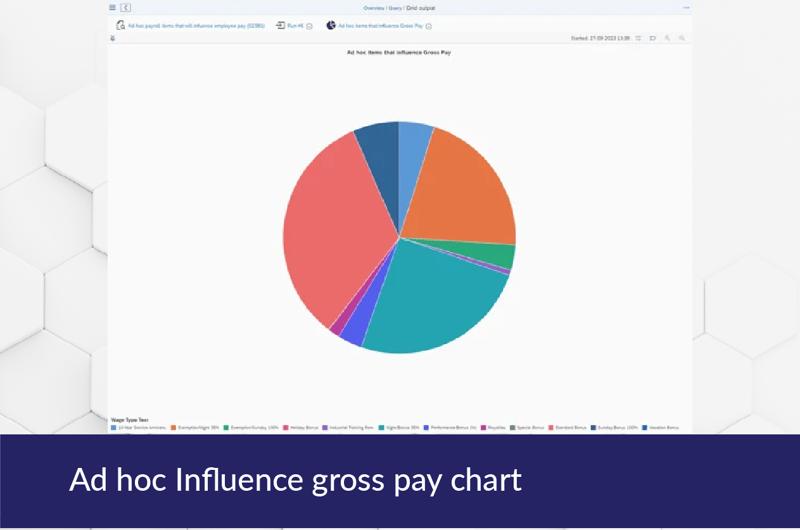Click the list settings icon beside timestamp
Image resolution: width=800 pixels, height=530 pixels.
tap(638, 38)
